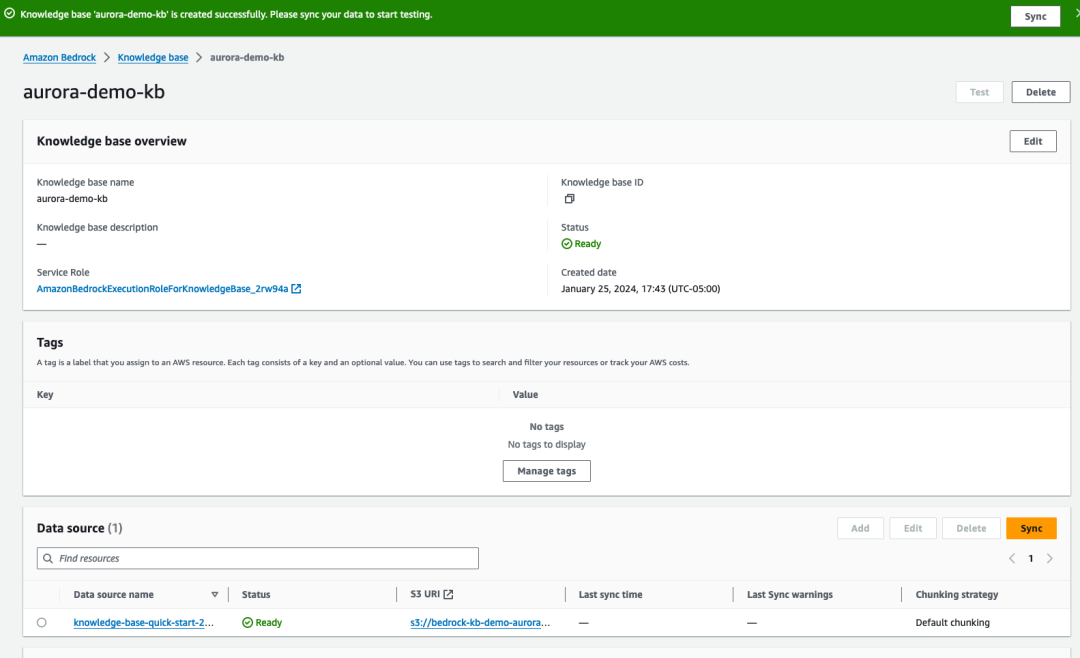The image size is (1080, 658).
Task: Click the S3 URI column header
Action: tap(425, 594)
